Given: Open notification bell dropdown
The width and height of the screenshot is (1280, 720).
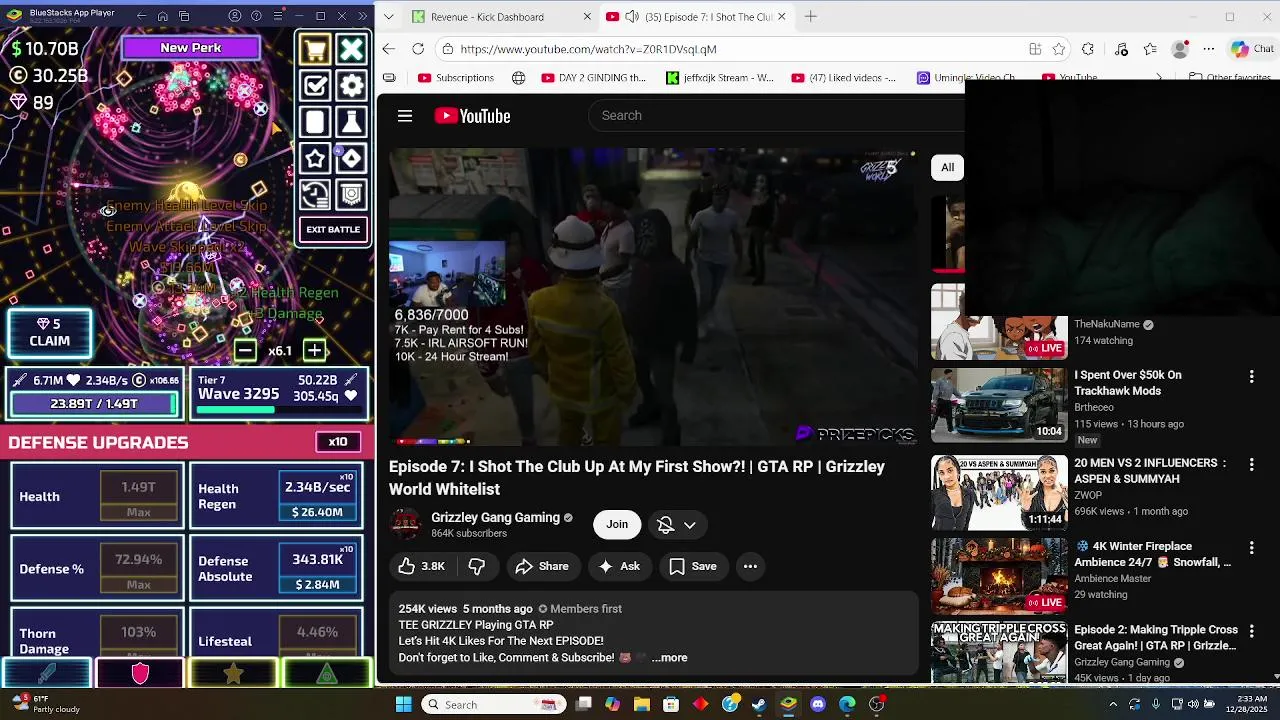Looking at the screenshot, I should [677, 524].
